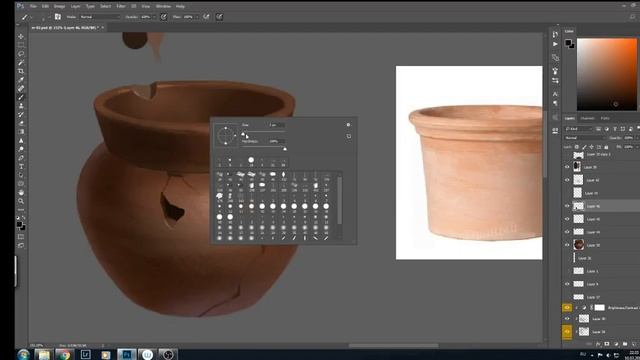Open the Actions panel play icon

555,44
